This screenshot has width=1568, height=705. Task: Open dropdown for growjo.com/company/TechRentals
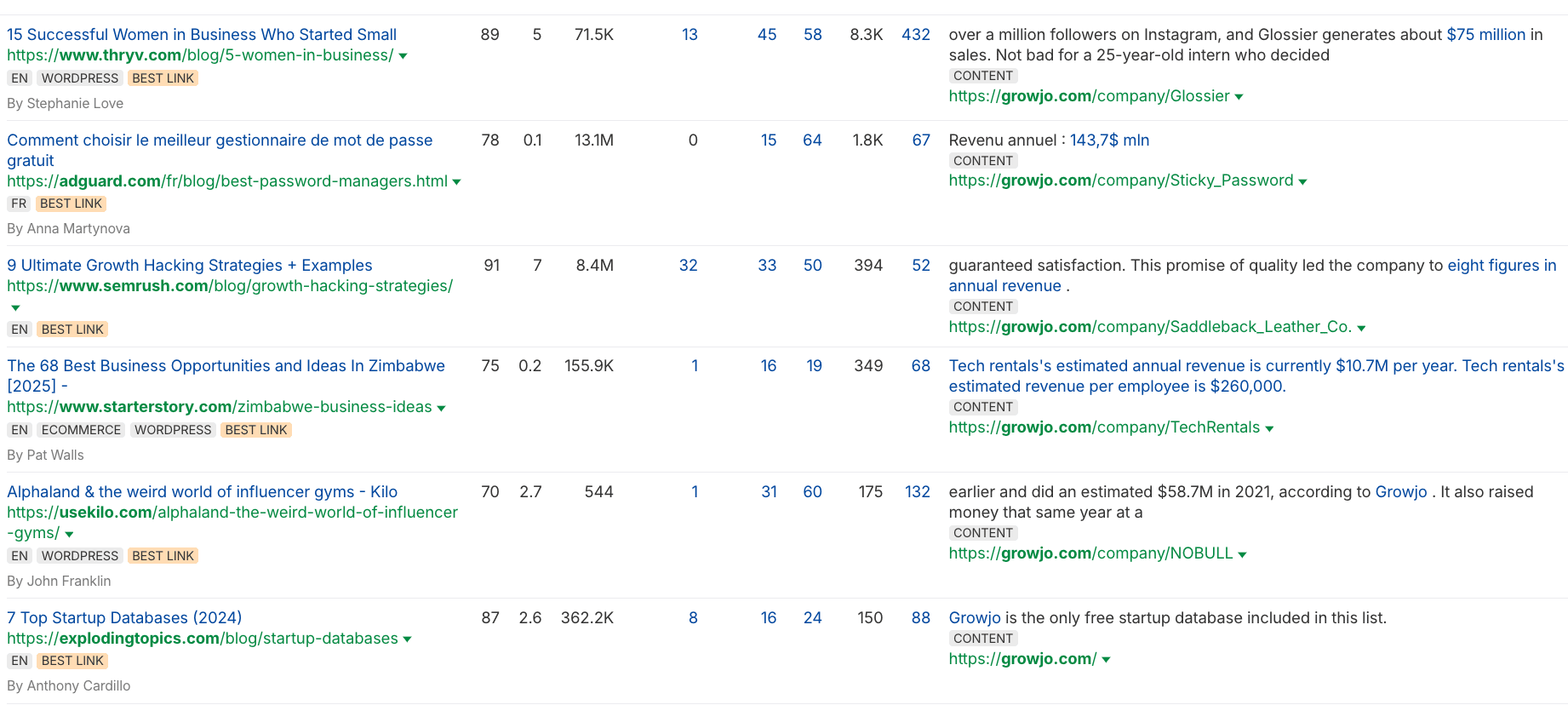click(1269, 428)
